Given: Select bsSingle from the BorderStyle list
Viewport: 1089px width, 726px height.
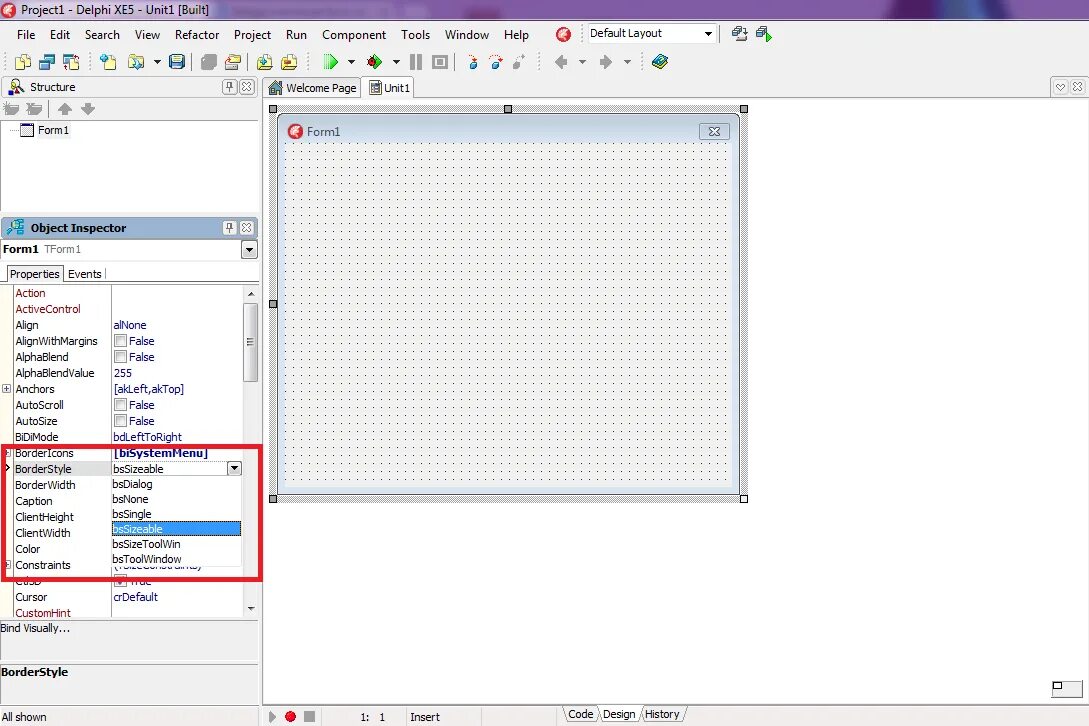Looking at the screenshot, I should 176,514.
